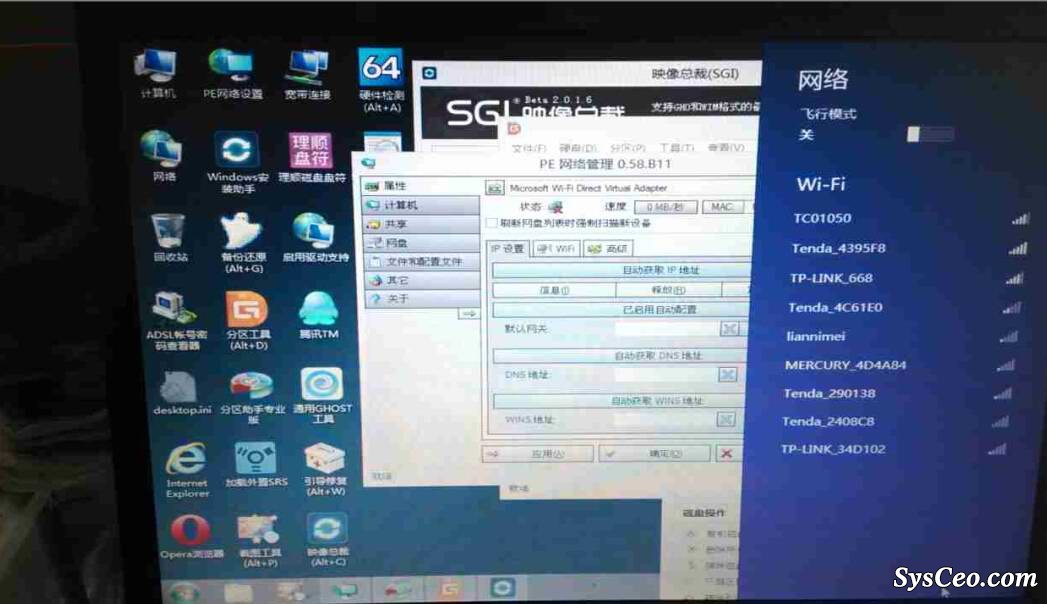Launch 硬件检测 (Alt+A) icon
The height and width of the screenshot is (604, 1047).
tap(381, 79)
